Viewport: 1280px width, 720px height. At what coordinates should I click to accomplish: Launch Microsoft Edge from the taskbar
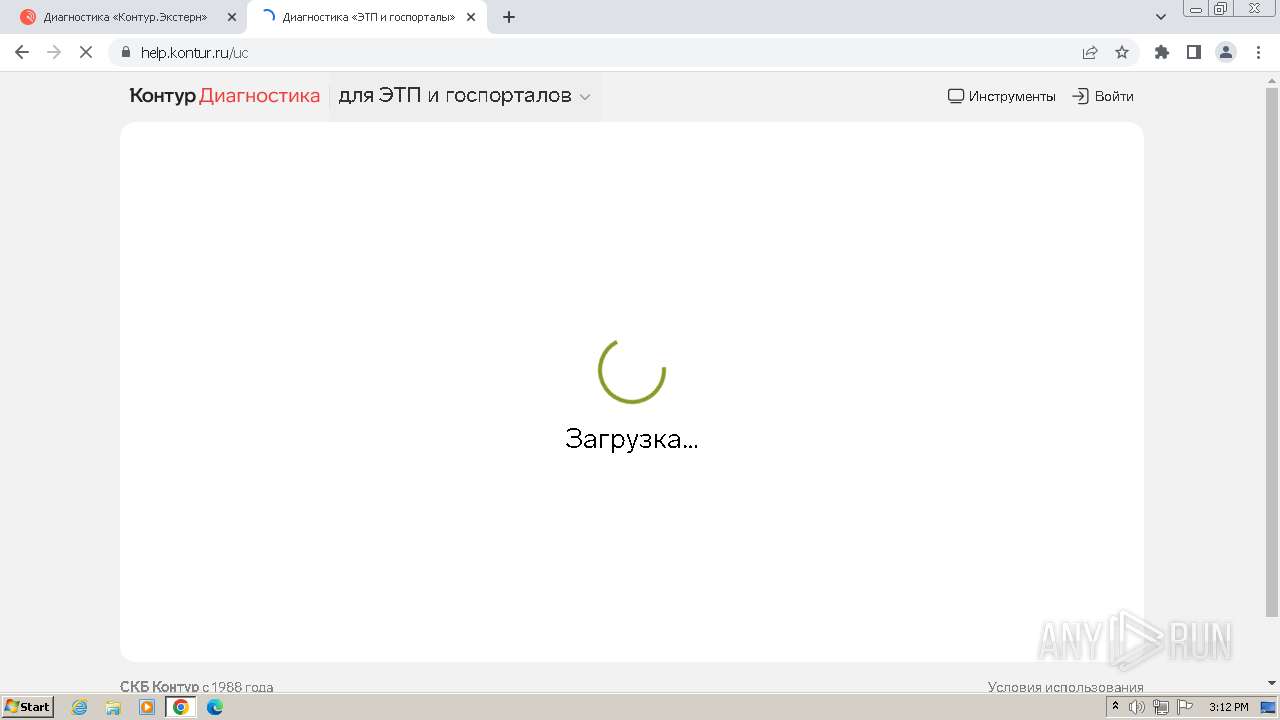(x=215, y=707)
